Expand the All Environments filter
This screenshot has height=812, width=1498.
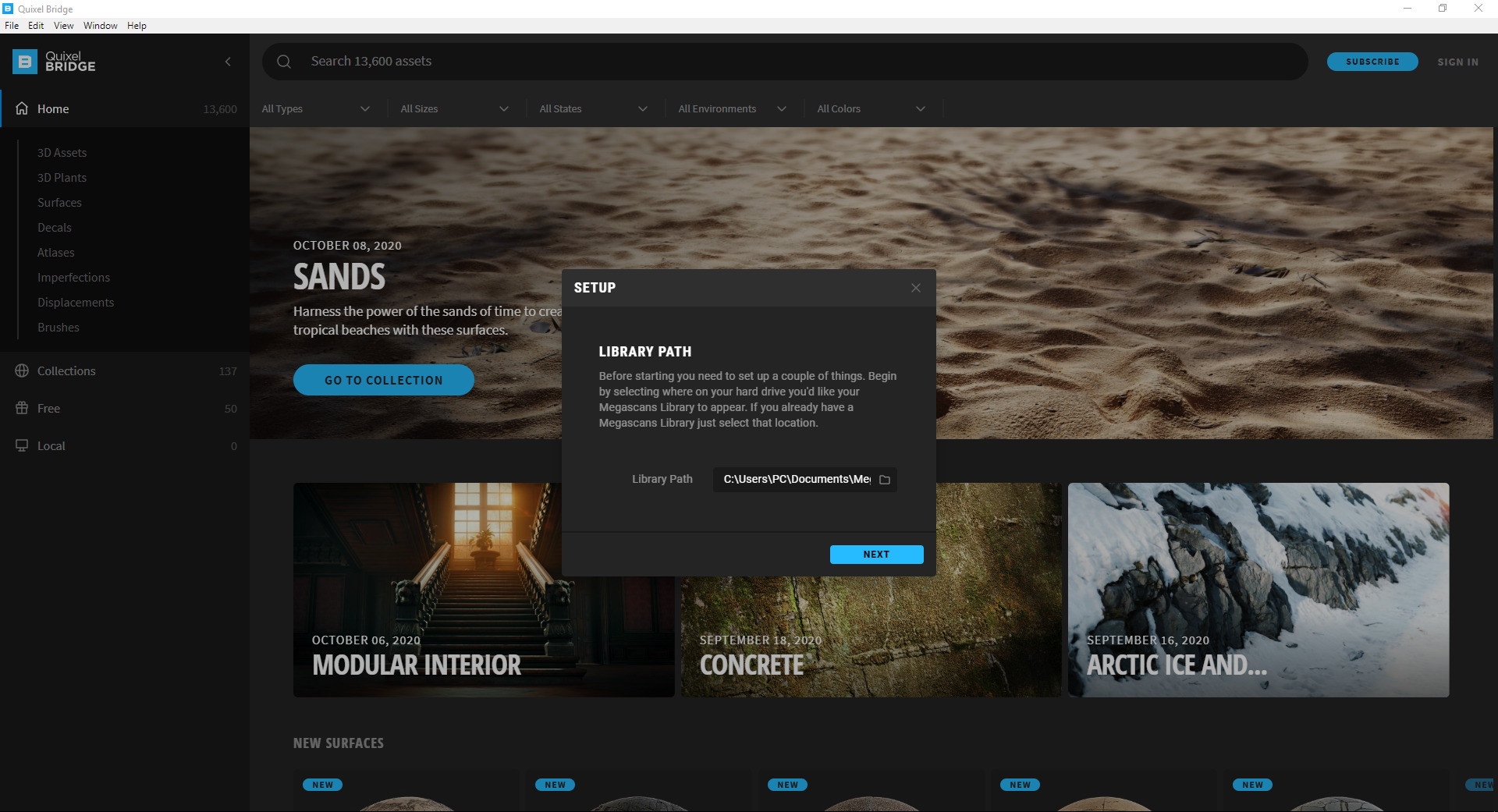(730, 108)
